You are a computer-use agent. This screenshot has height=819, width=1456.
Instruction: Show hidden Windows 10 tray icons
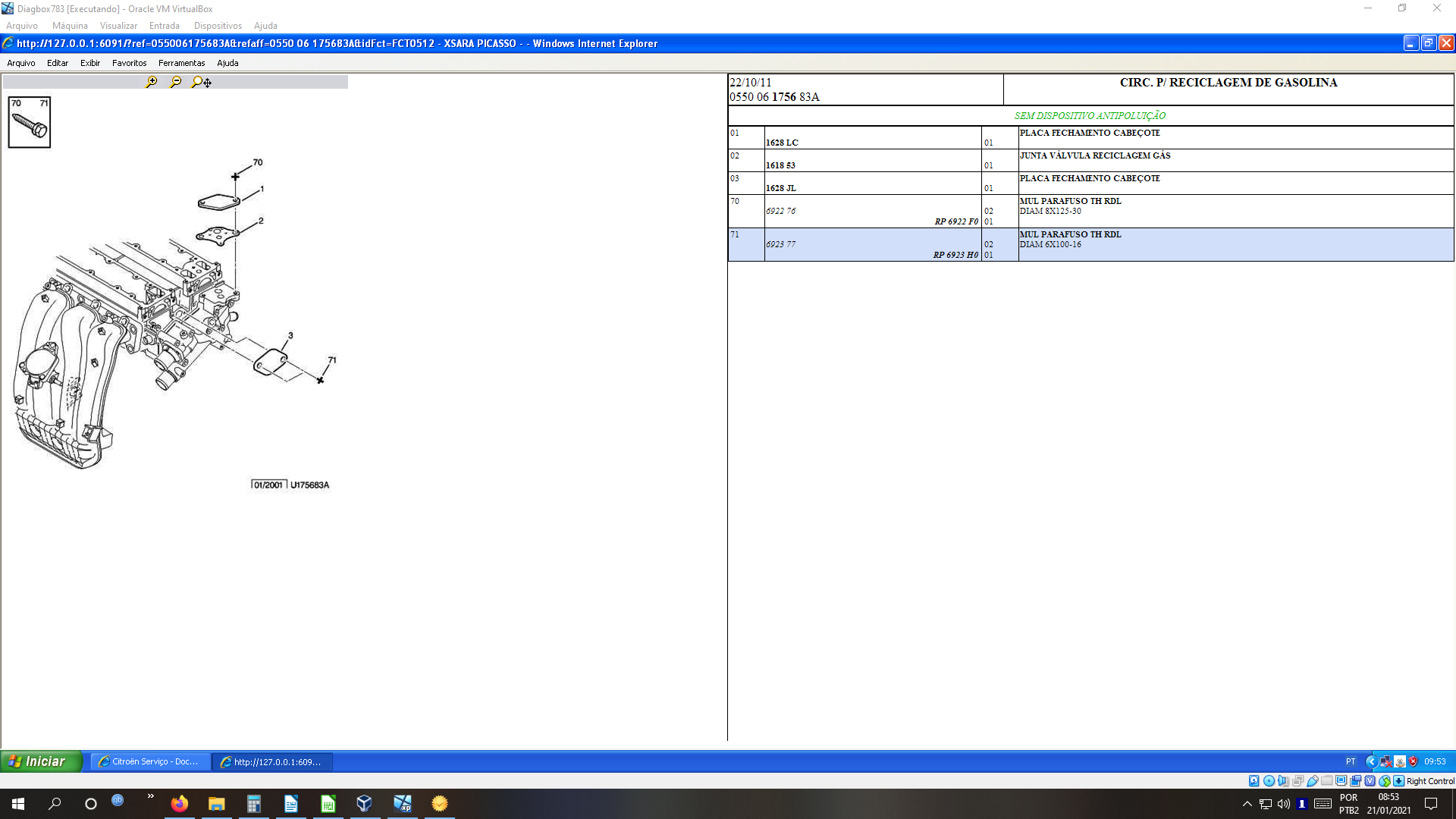click(x=1247, y=804)
